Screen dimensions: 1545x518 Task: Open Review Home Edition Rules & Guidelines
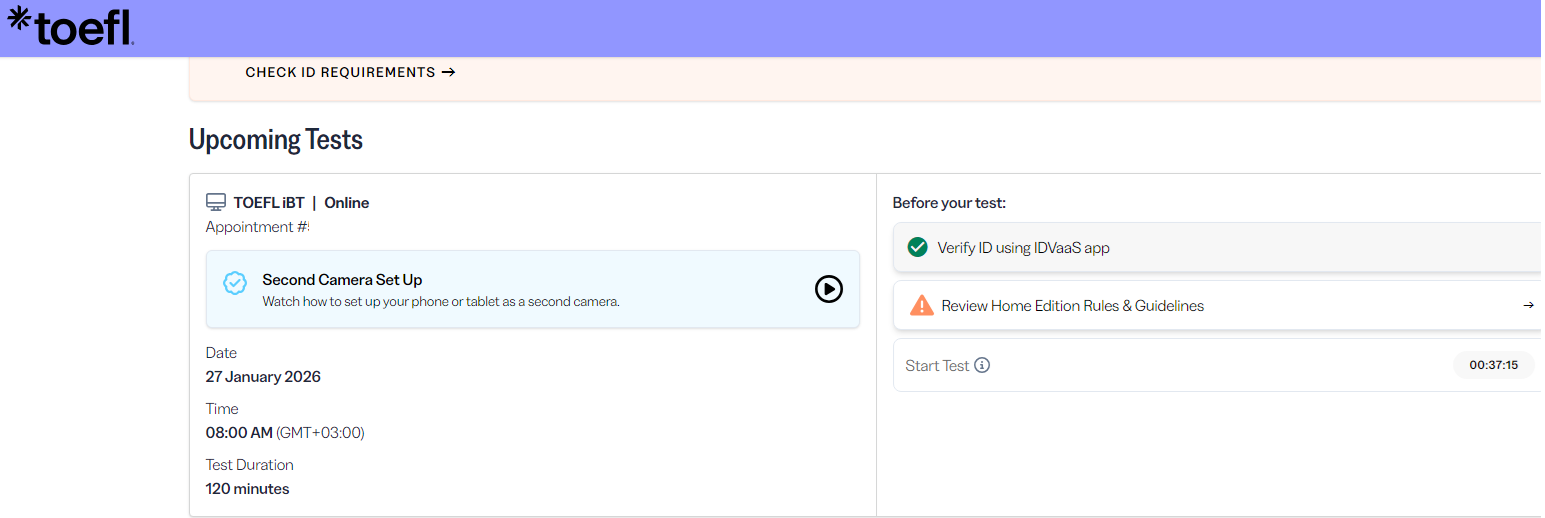point(1218,305)
